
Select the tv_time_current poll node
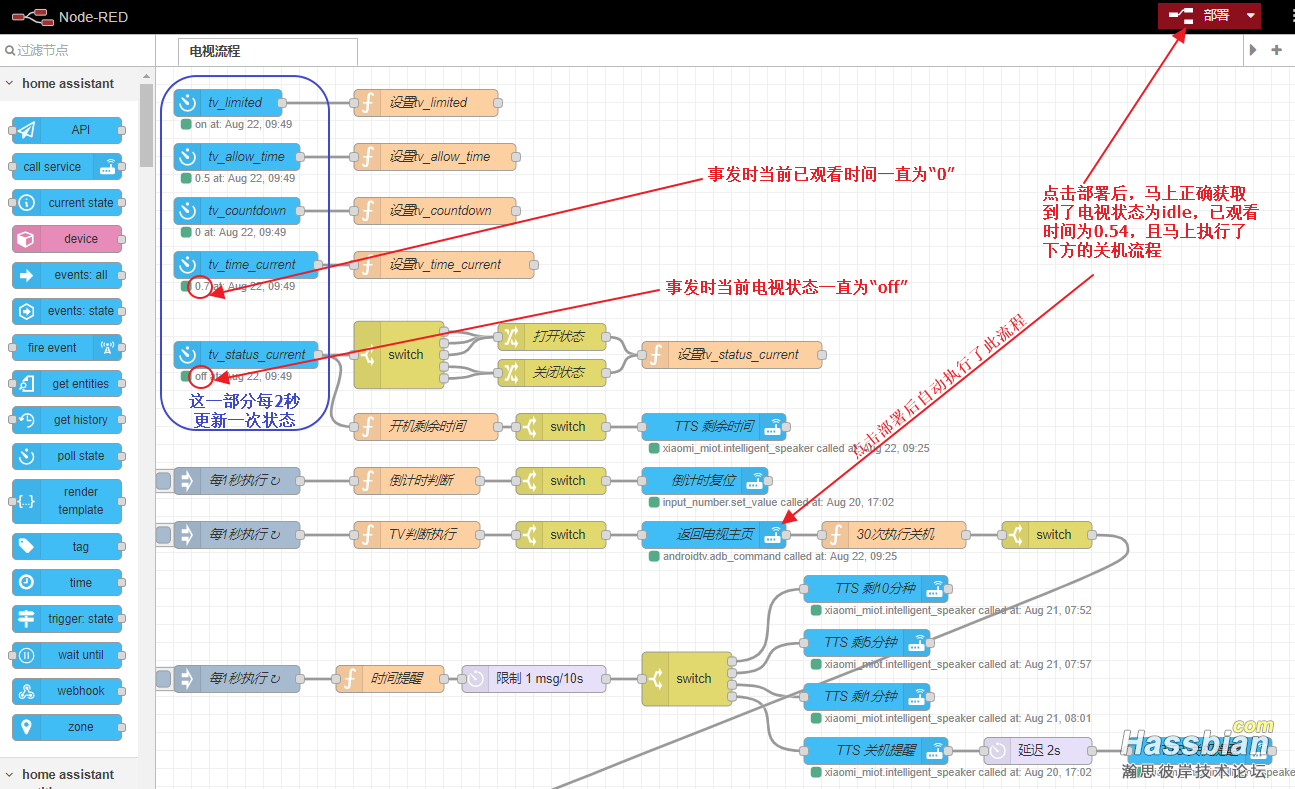coord(245,264)
